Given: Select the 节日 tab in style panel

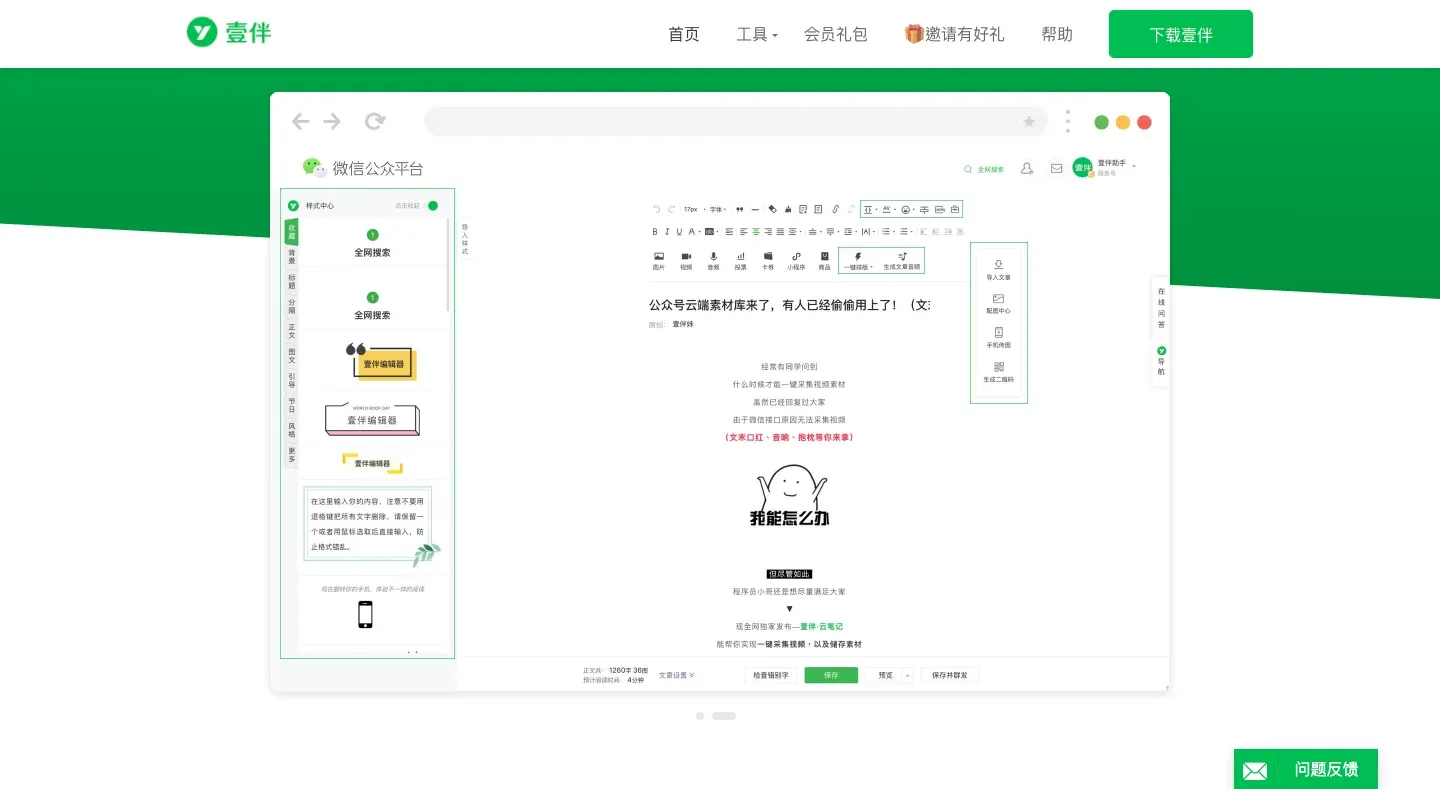Looking at the screenshot, I should [x=292, y=405].
